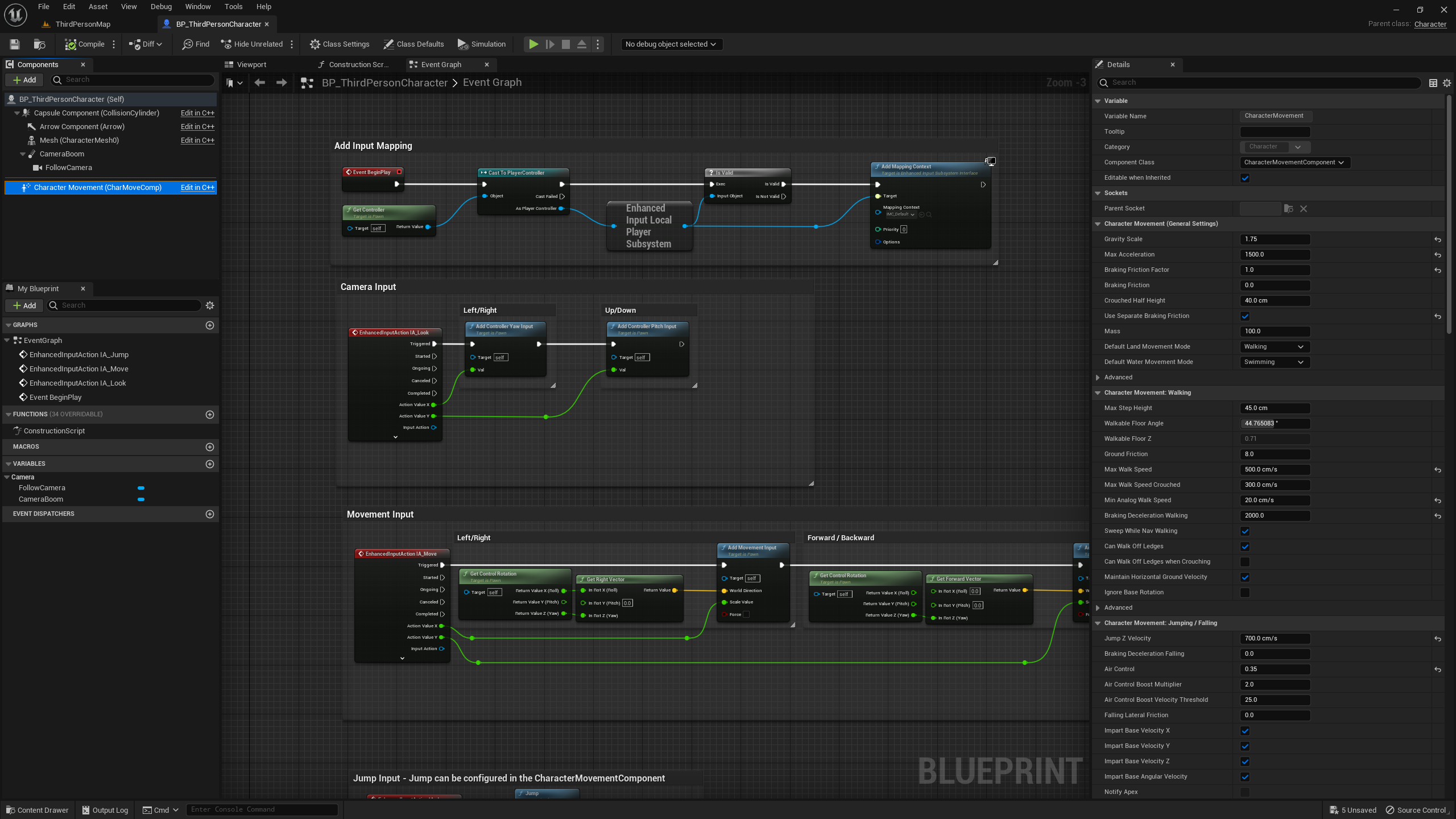Click Edit in C++ for Mesh component
The width and height of the screenshot is (1456, 819).
pos(197,140)
